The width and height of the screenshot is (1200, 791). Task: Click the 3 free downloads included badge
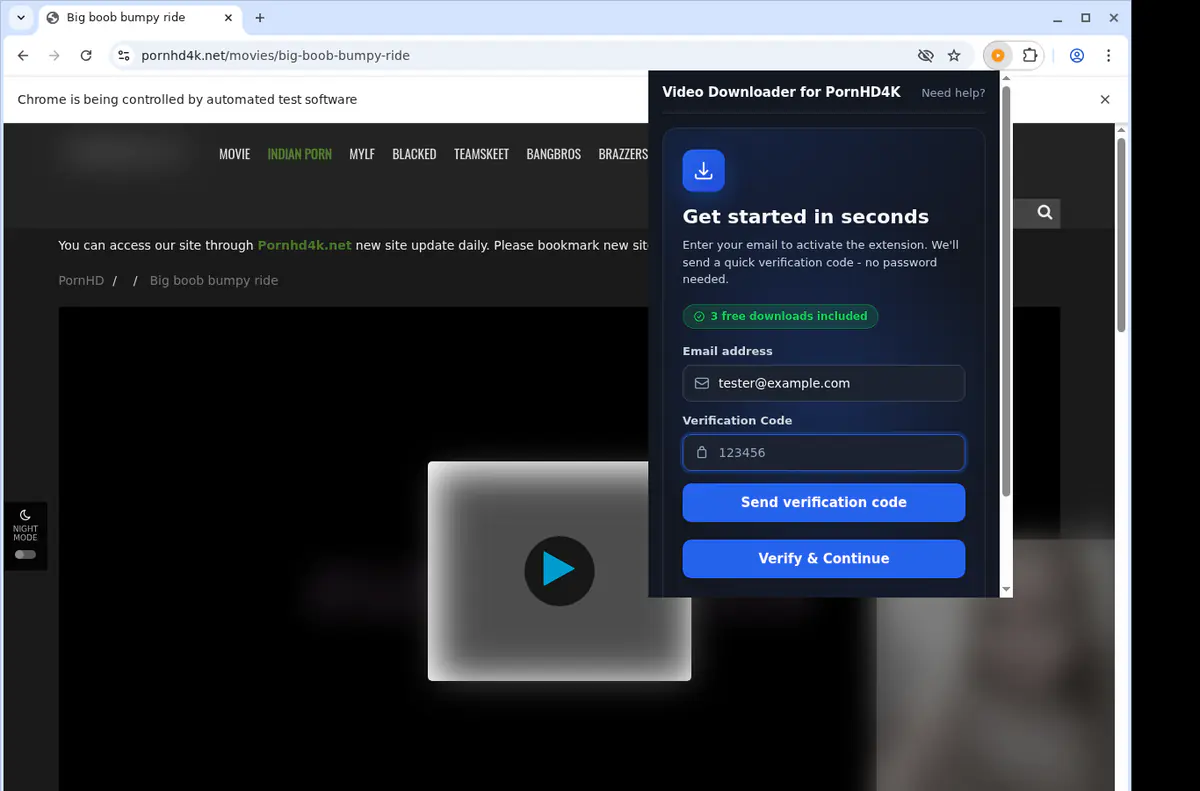781,316
